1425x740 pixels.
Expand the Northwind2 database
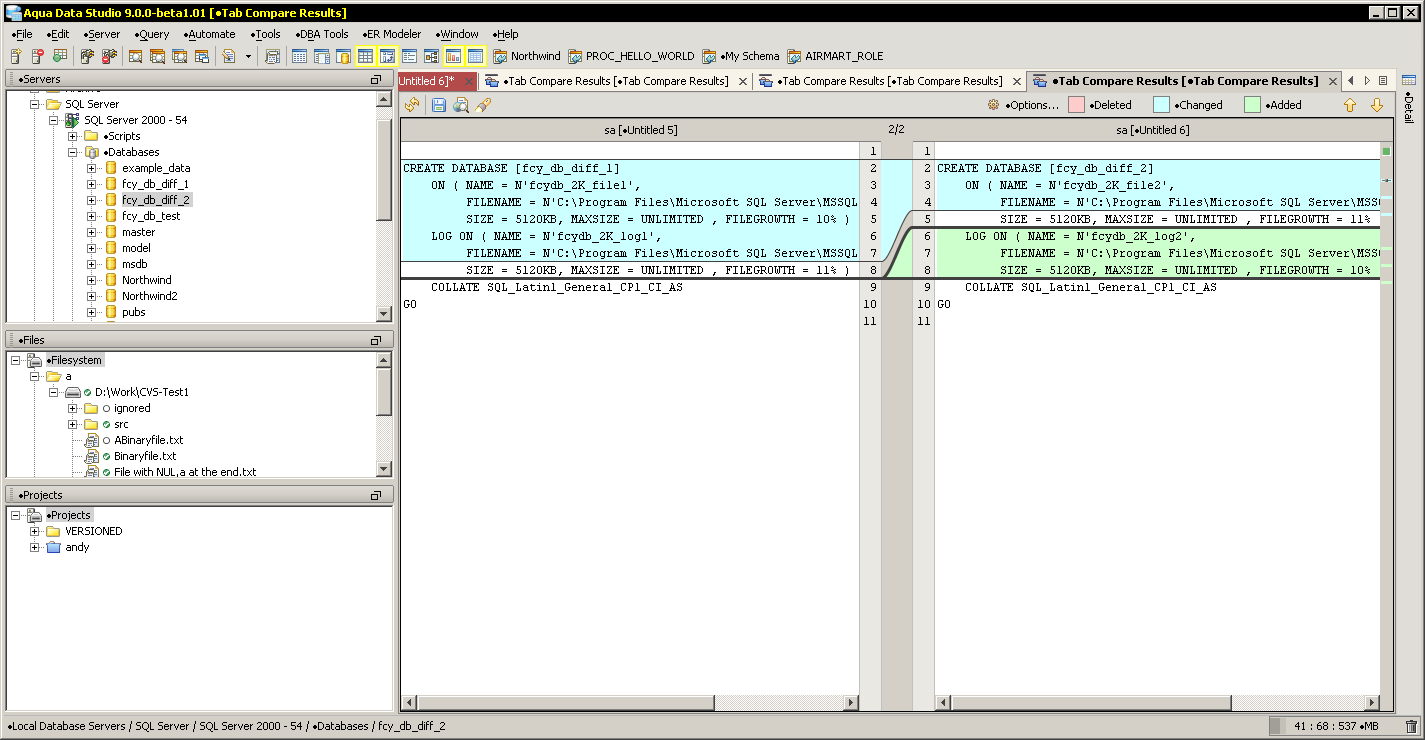91,296
